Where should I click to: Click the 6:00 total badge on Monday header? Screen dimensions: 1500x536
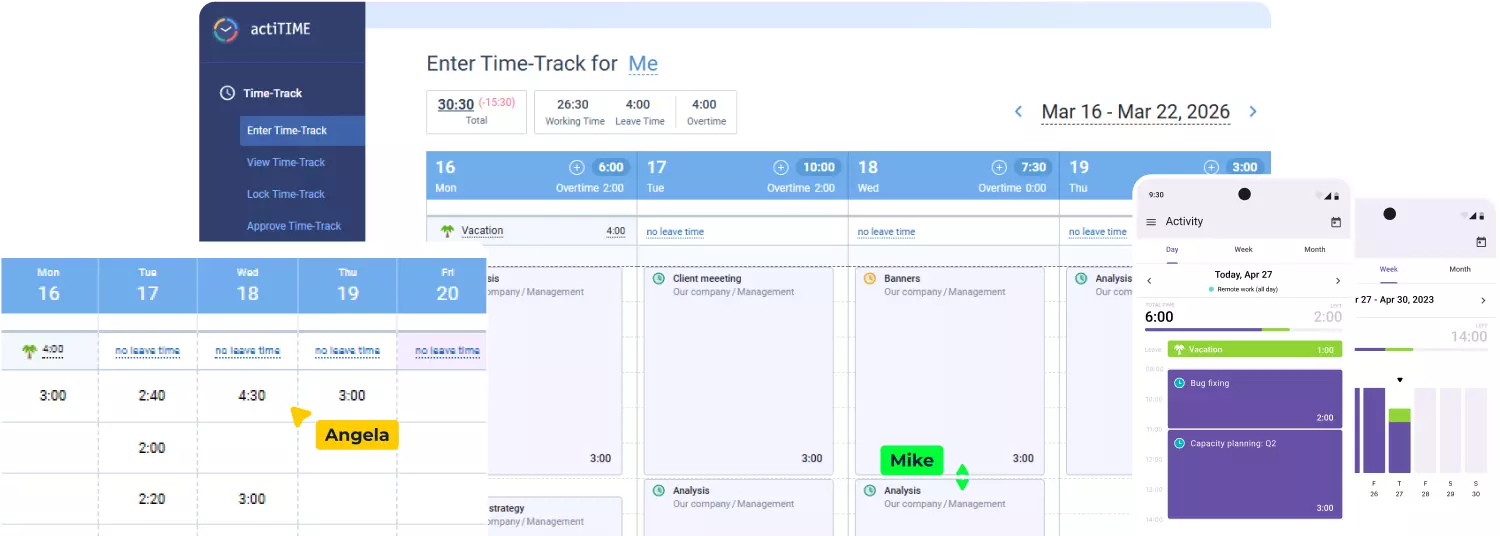(x=610, y=168)
